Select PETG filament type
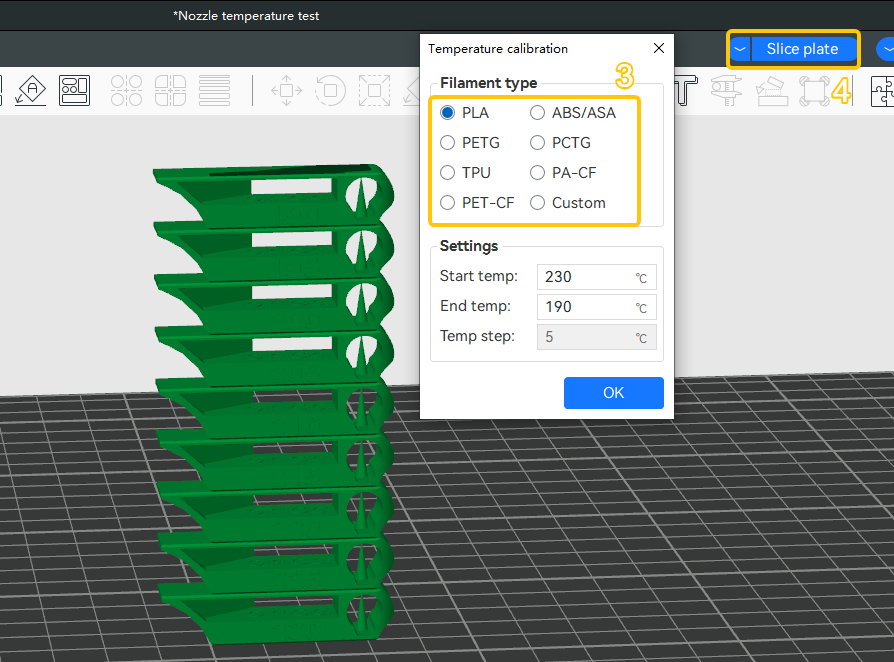This screenshot has height=662, width=894. click(470, 143)
